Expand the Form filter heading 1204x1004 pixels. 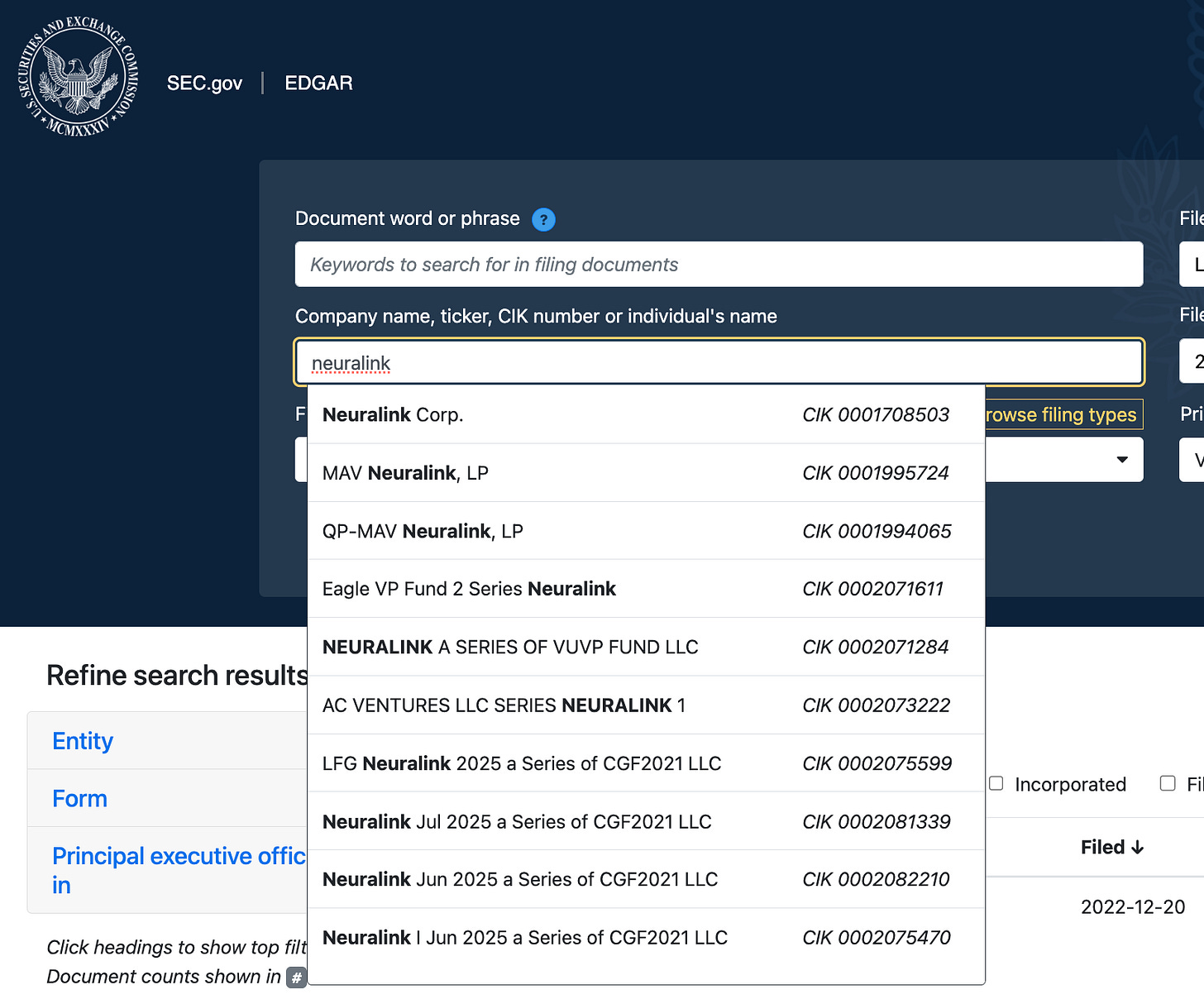[79, 799]
